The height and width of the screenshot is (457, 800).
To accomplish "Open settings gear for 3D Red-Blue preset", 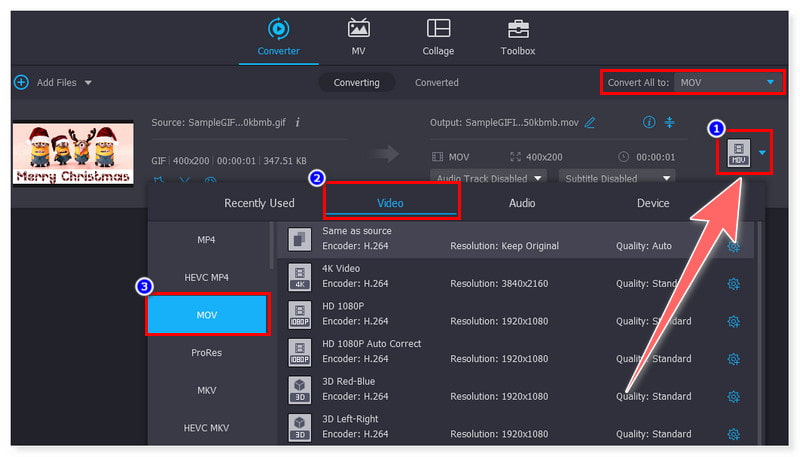I will pos(733,397).
